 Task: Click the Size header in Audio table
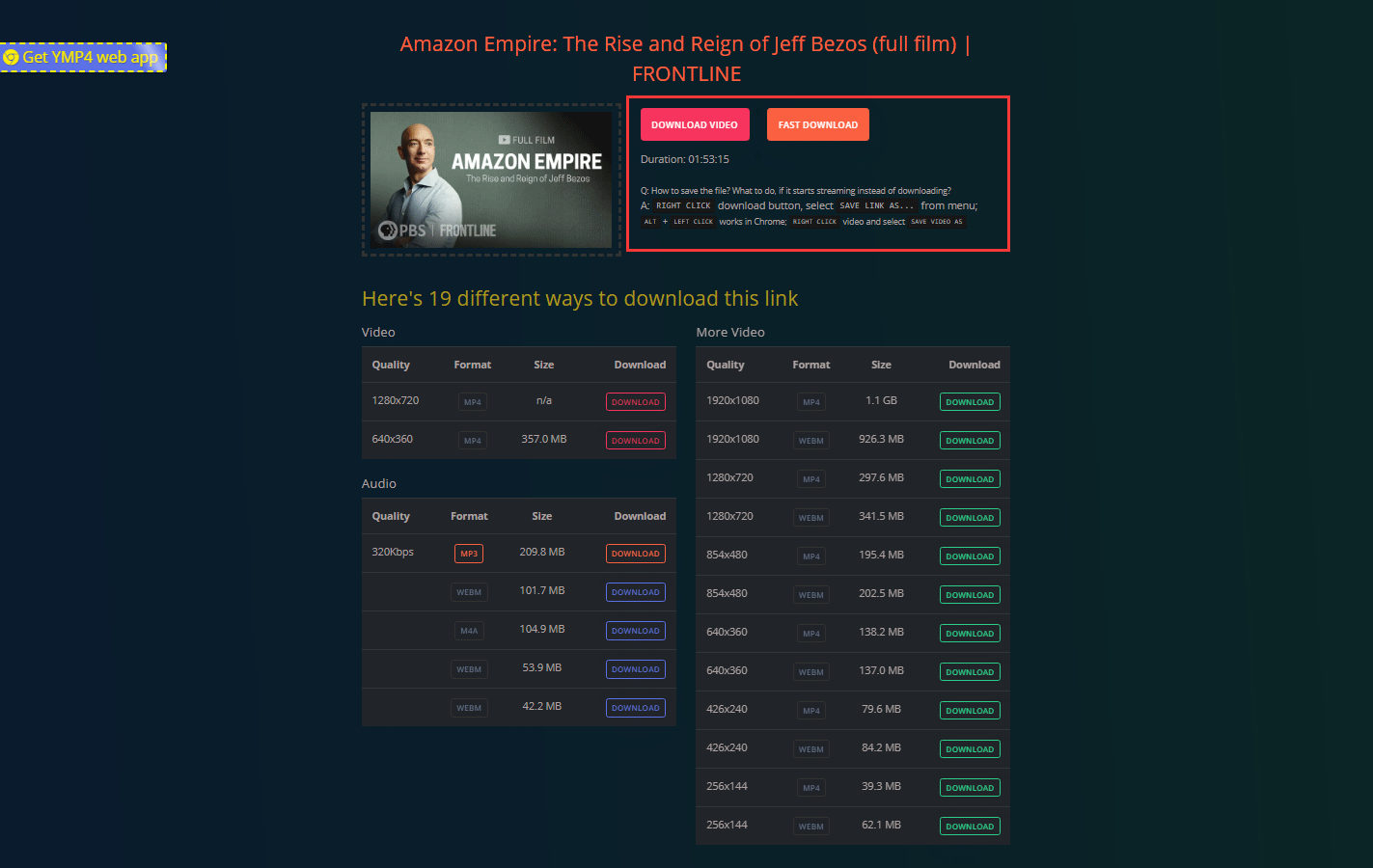pyautogui.click(x=542, y=516)
